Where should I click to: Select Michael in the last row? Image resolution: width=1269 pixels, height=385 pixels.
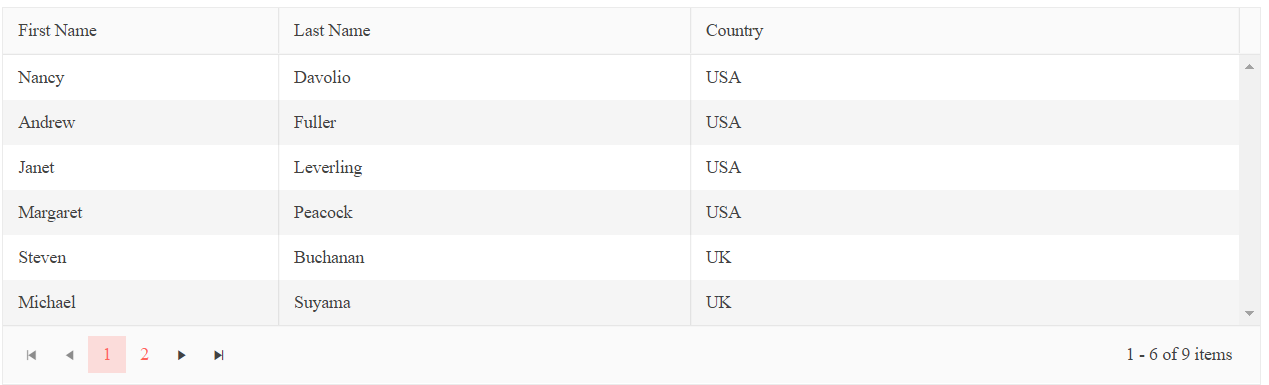[x=140, y=302]
